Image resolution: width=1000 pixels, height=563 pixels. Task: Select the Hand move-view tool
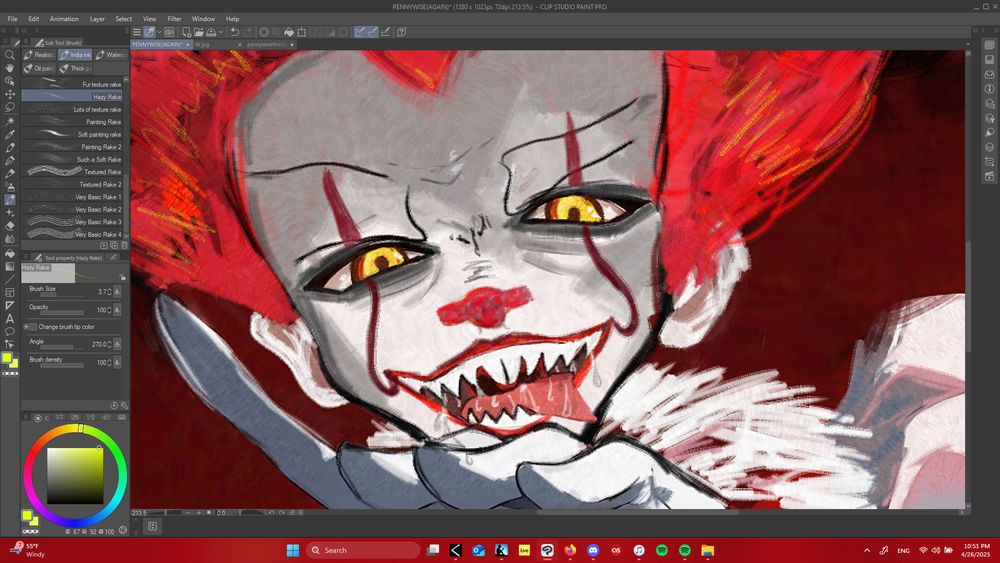(x=10, y=68)
